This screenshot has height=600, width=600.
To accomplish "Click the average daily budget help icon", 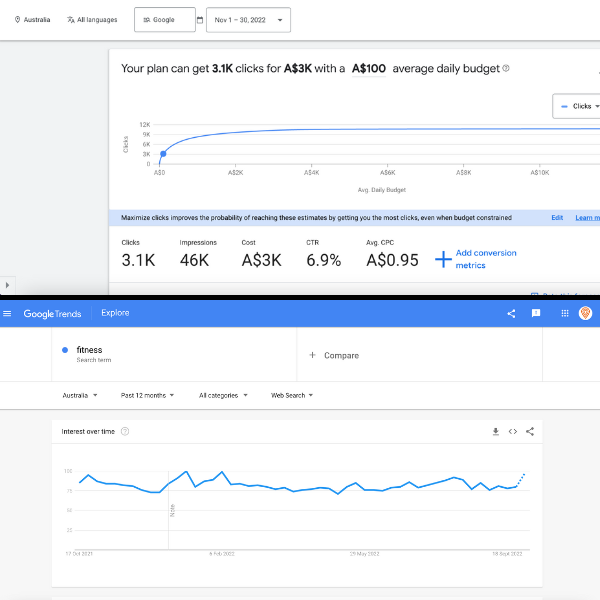I will [x=506, y=69].
